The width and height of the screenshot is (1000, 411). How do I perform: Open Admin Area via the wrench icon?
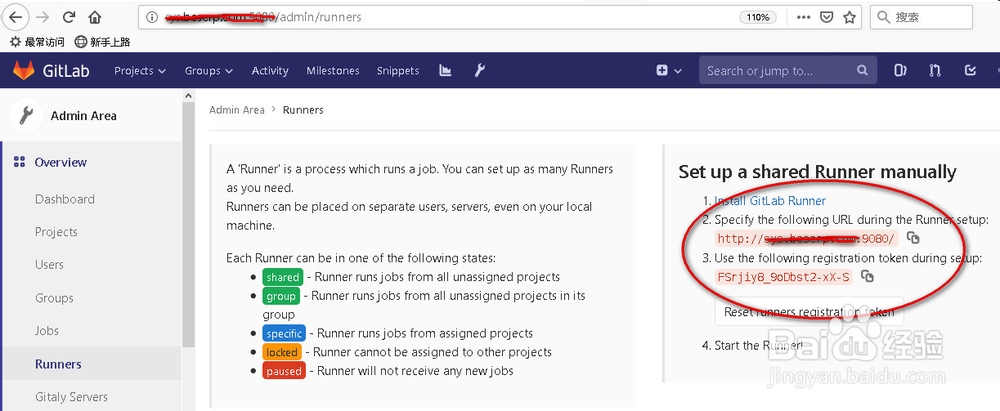point(480,70)
